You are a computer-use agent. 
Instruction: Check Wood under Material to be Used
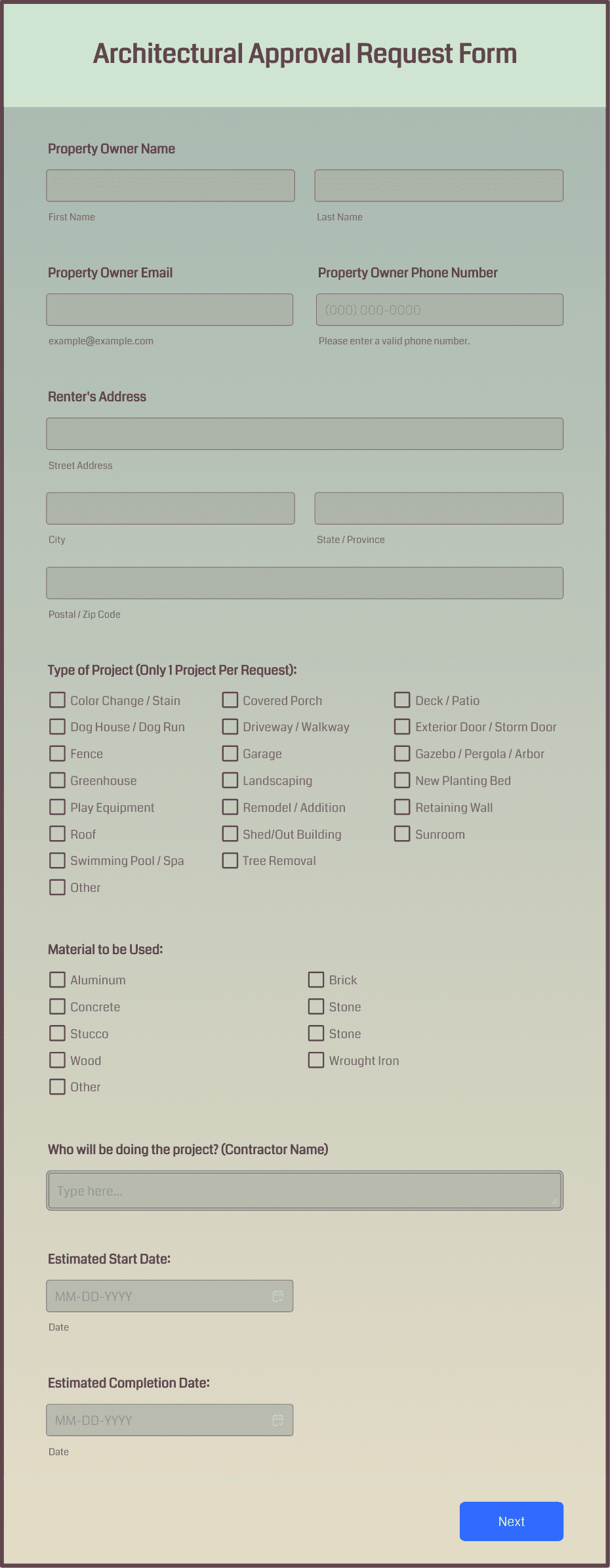tap(57, 1060)
